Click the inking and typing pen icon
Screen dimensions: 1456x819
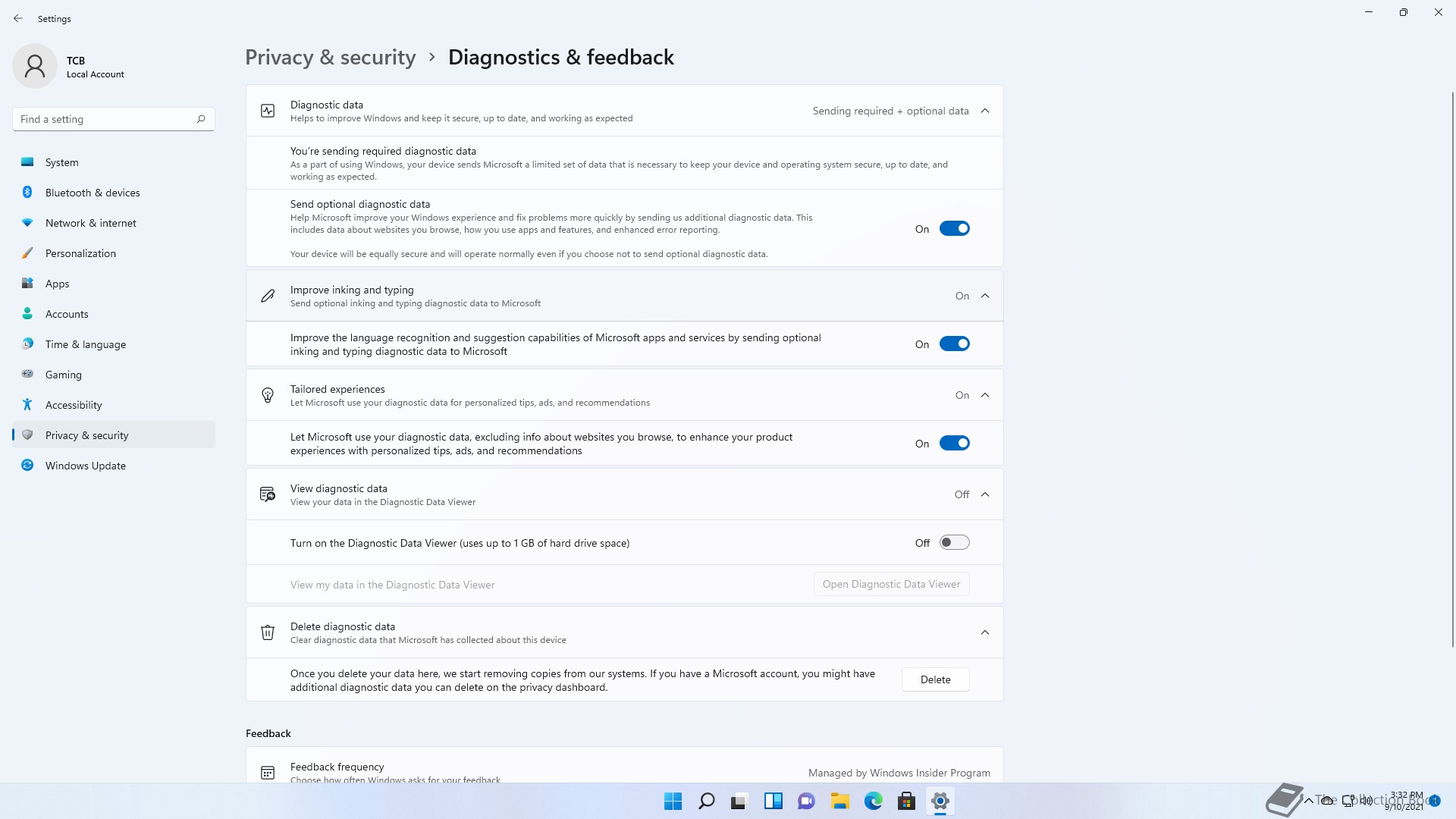point(268,296)
